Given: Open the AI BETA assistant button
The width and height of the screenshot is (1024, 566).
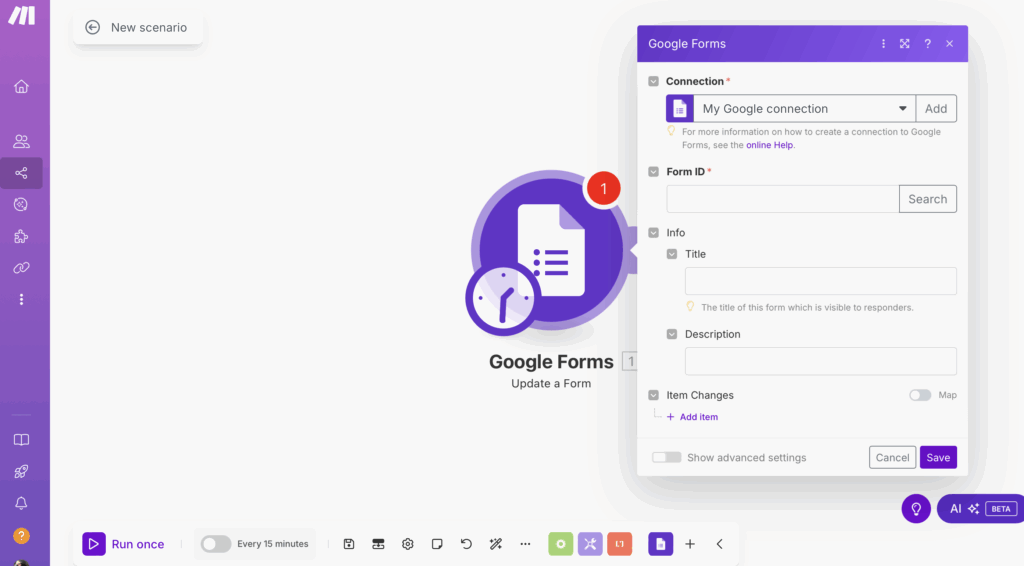Looking at the screenshot, I should 981,509.
